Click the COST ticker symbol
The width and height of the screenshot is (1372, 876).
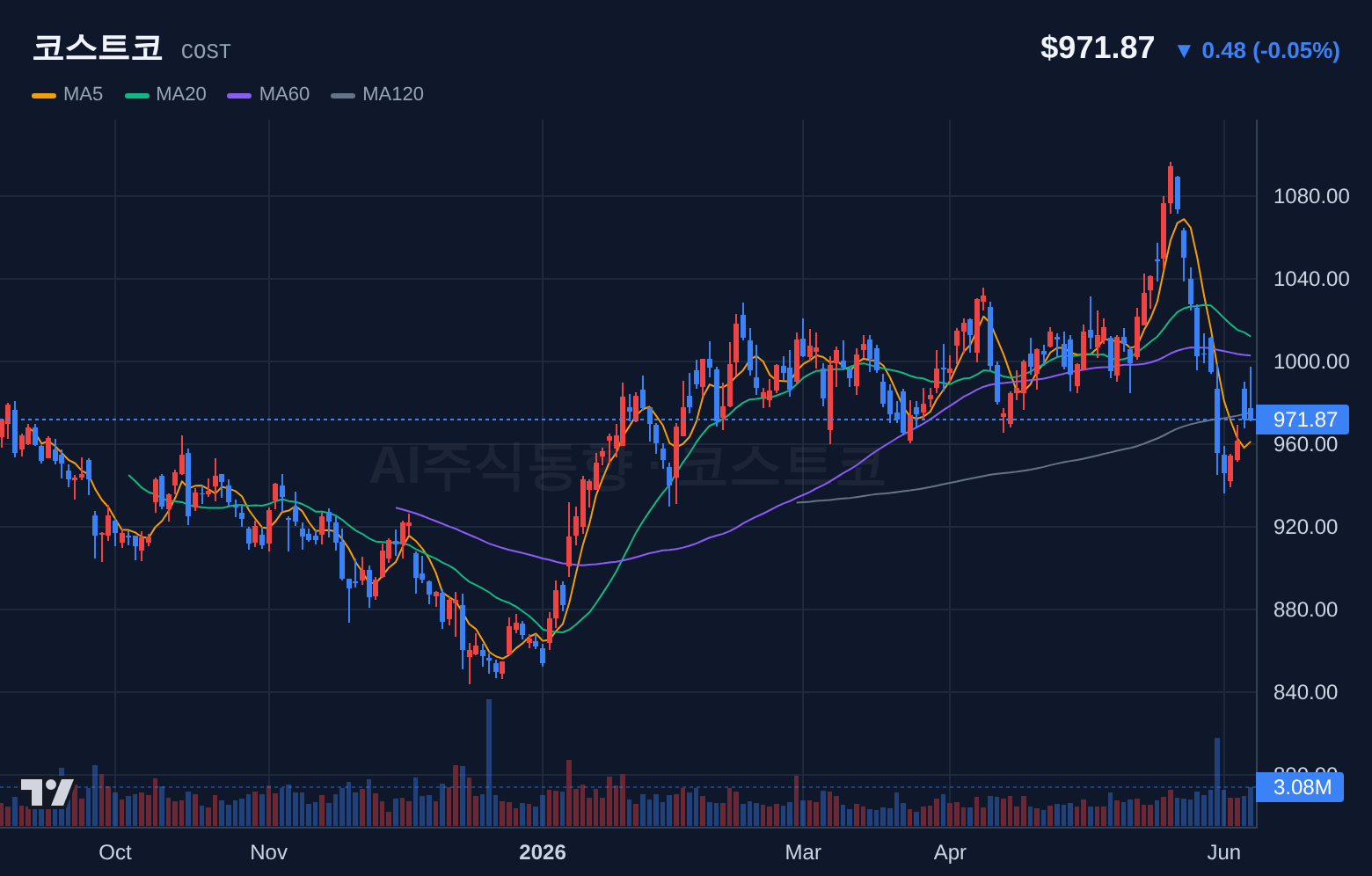coord(206,52)
